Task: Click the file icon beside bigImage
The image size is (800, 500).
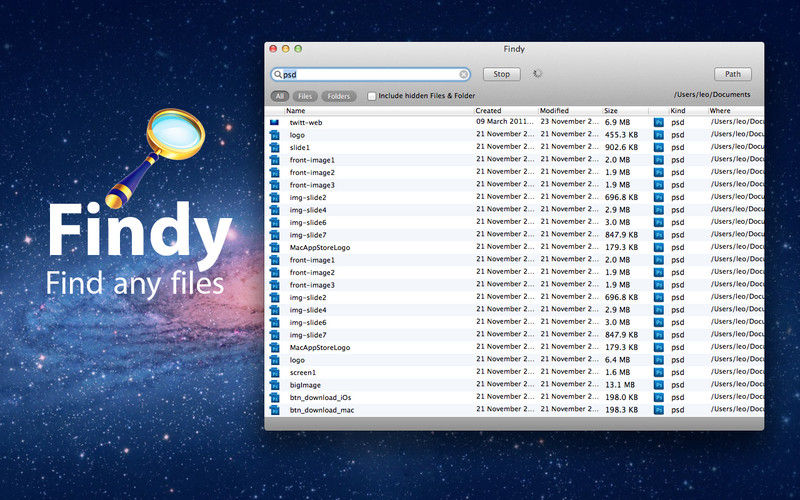Action: [274, 385]
